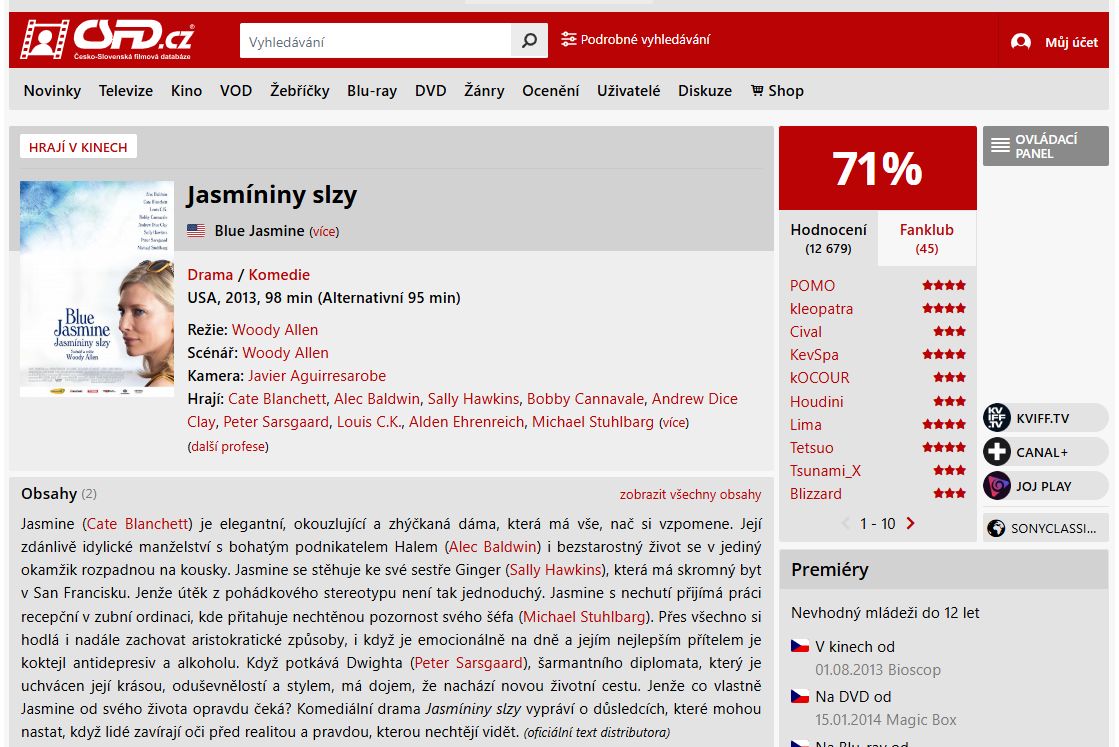Open Javier Aguirresarobe link

[x=317, y=376]
